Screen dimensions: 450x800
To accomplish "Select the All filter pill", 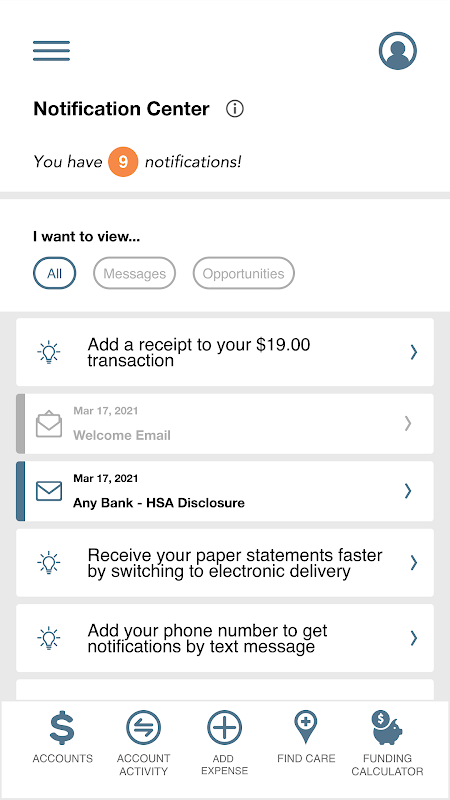I will point(55,273).
